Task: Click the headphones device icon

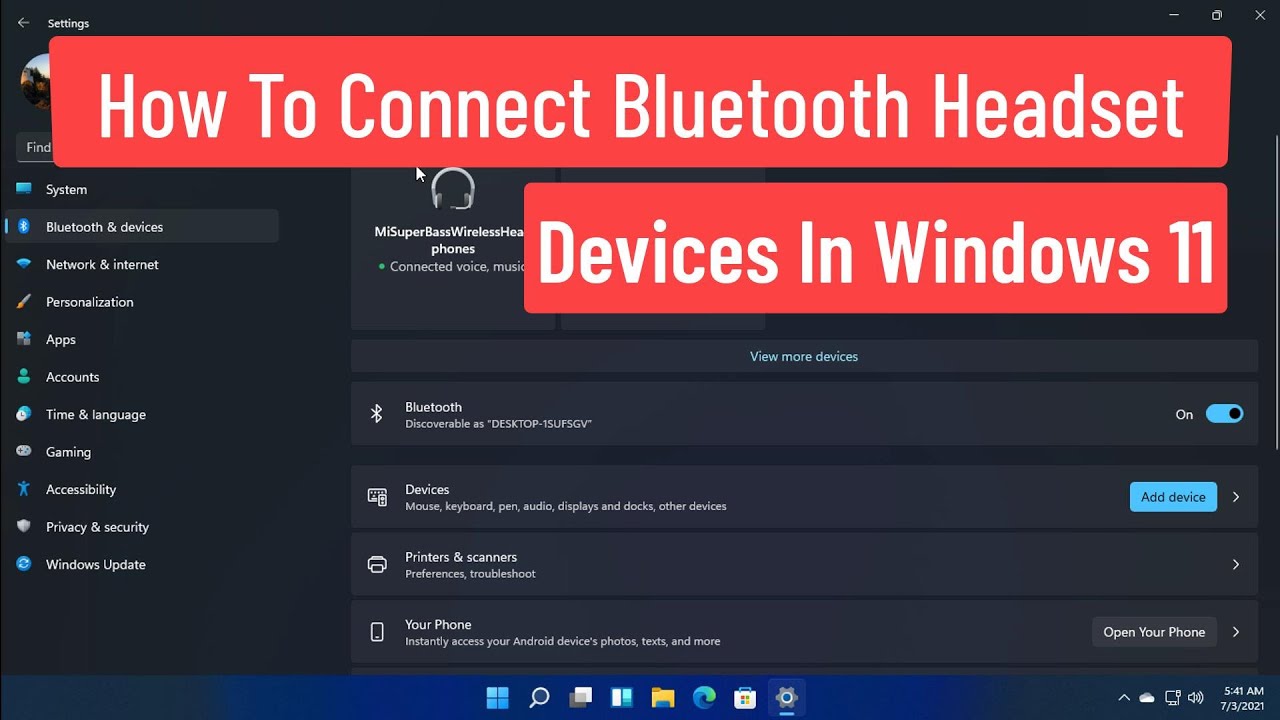Action: 453,189
